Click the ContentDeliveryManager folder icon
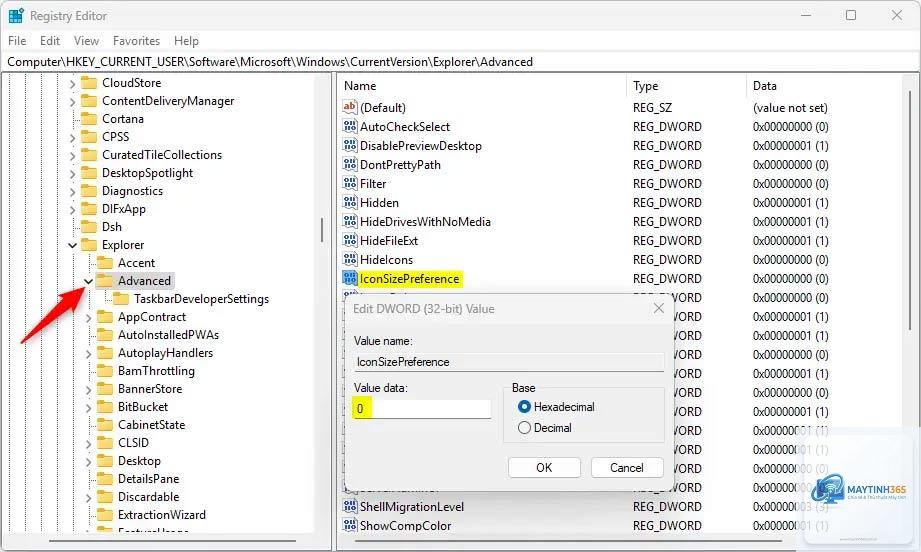921x552 pixels. tap(89, 101)
